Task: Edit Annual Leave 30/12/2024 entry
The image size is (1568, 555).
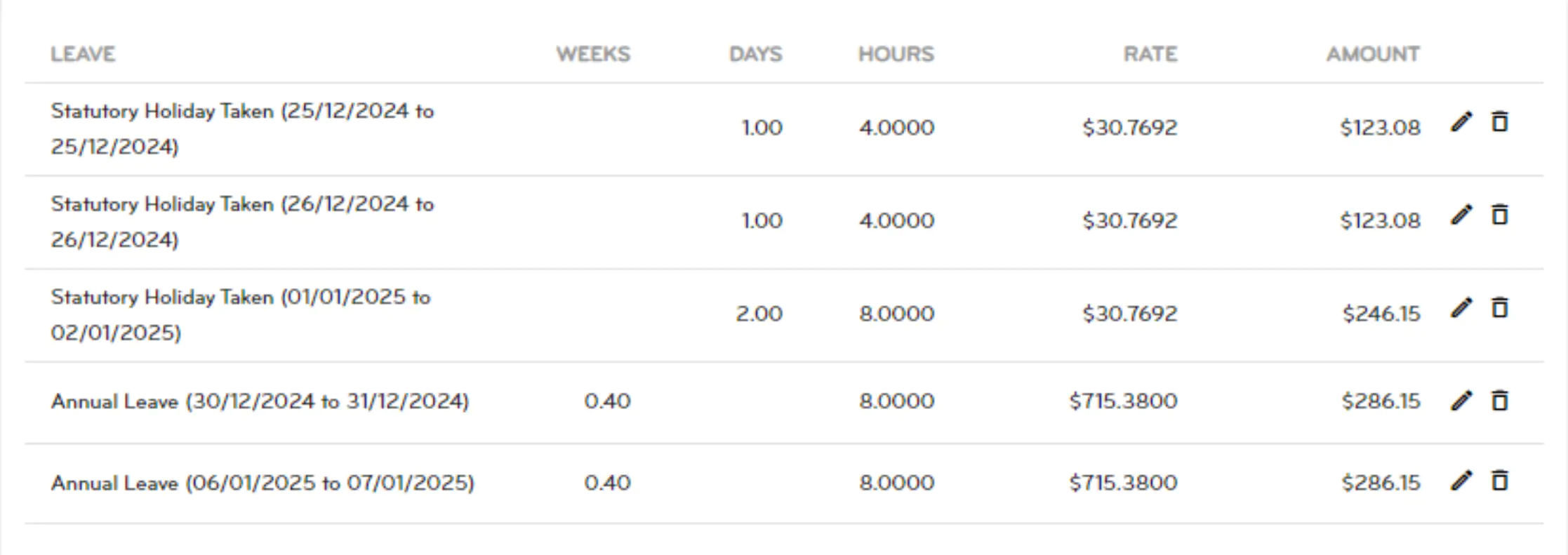Action: pos(1461,401)
